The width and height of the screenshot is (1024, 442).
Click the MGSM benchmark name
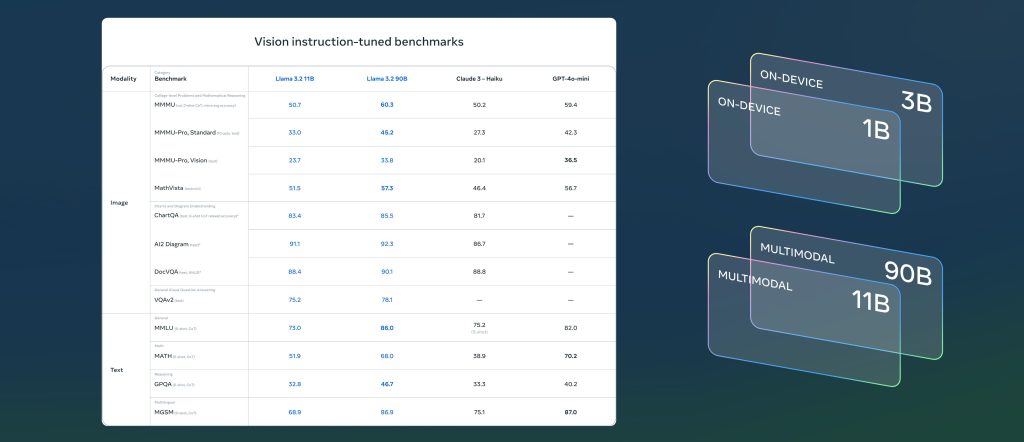(x=163, y=412)
